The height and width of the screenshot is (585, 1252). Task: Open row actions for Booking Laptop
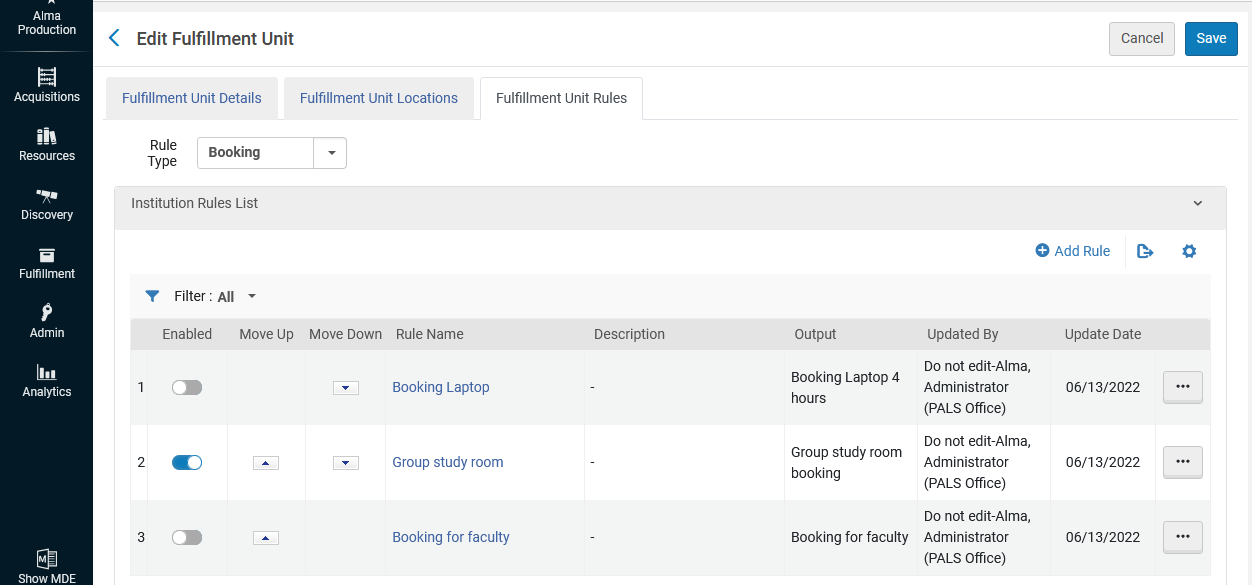click(x=1182, y=387)
